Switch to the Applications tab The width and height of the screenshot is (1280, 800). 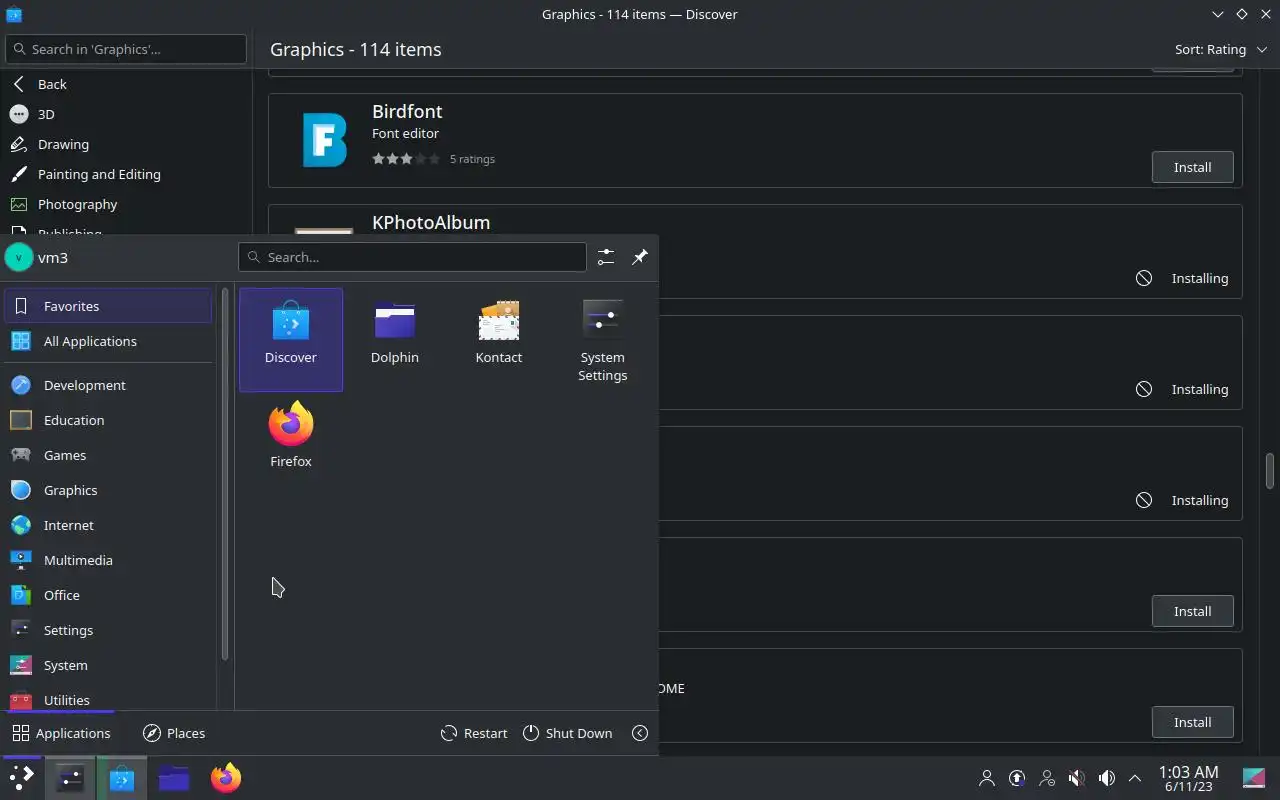pyautogui.click(x=61, y=733)
